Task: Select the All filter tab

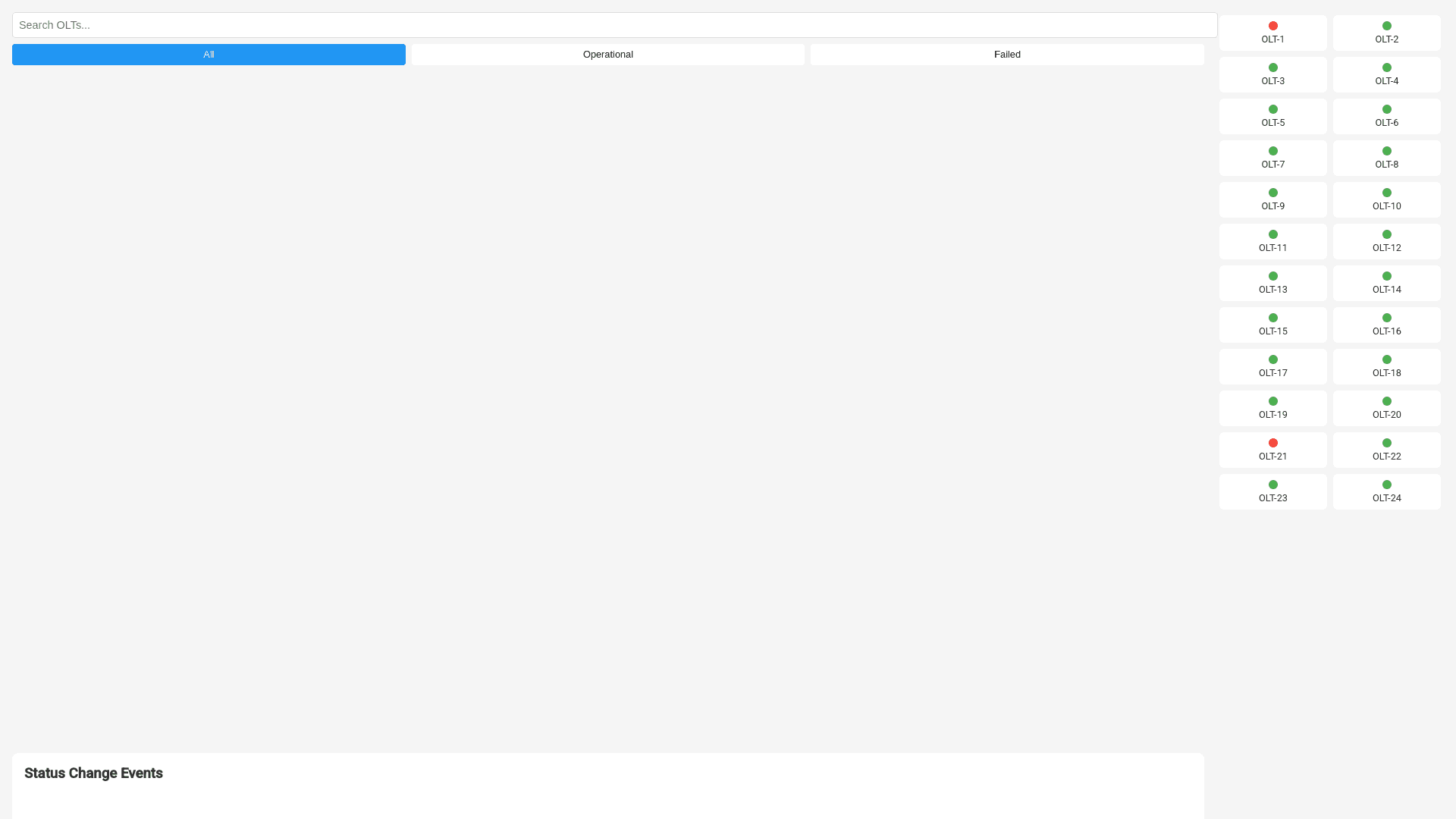Action: coord(209,55)
